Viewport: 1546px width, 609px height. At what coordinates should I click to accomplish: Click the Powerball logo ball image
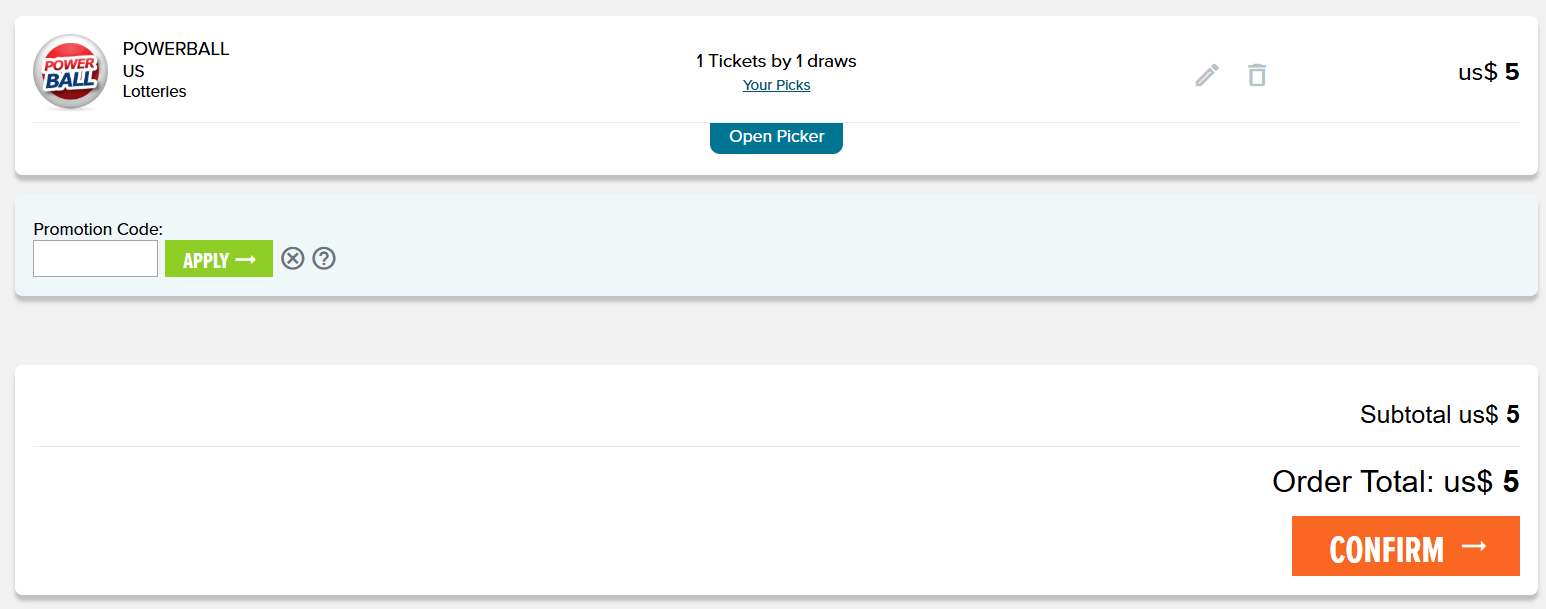70,72
